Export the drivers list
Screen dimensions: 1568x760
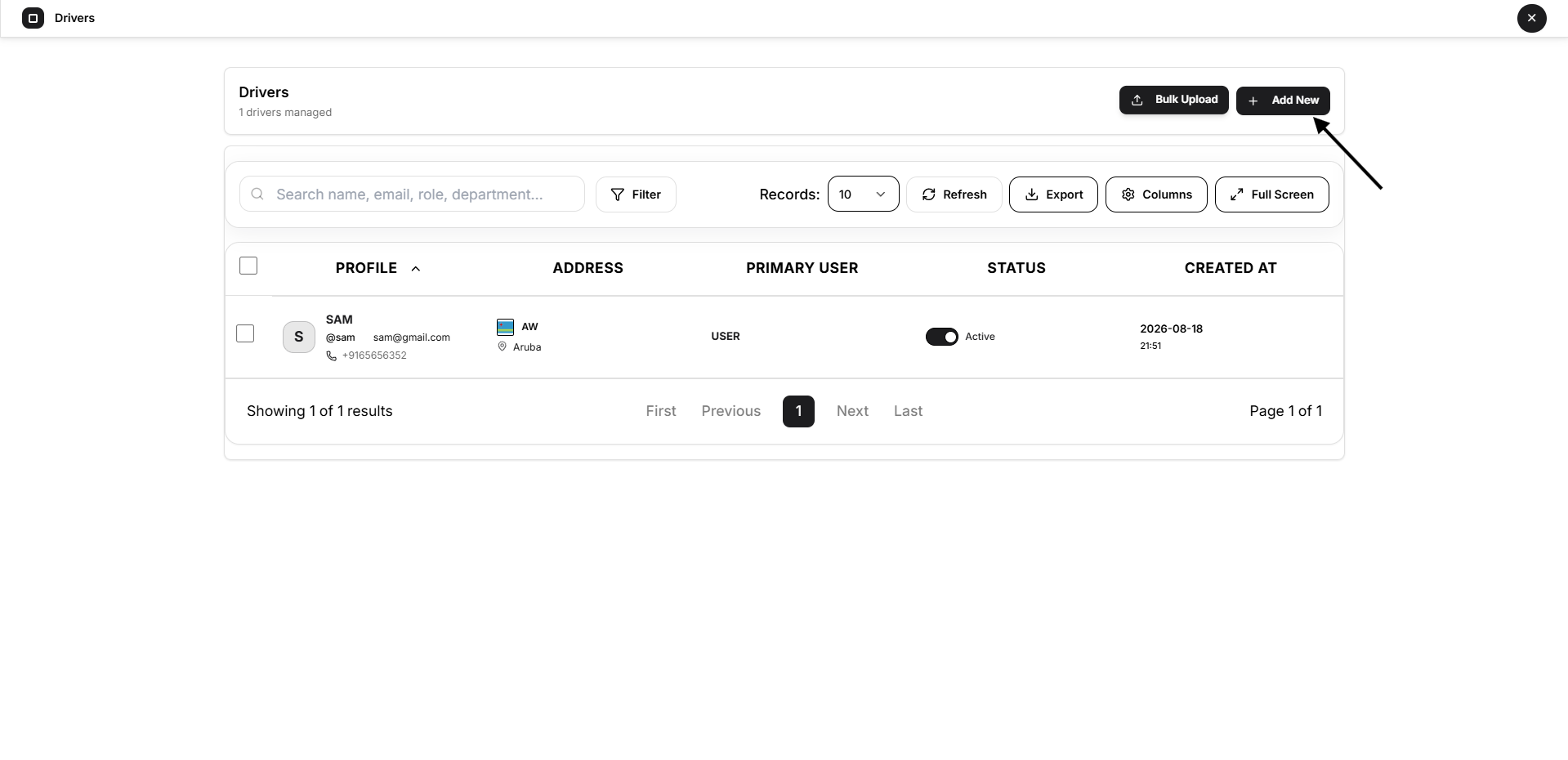point(1053,194)
